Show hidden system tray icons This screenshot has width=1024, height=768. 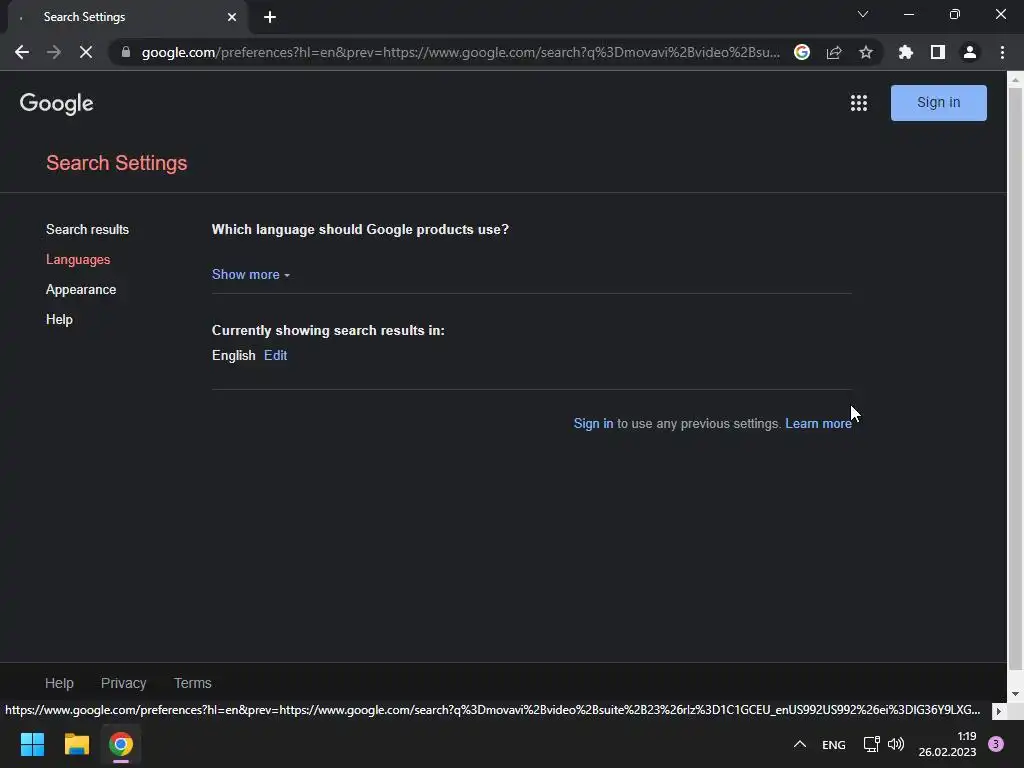click(799, 744)
